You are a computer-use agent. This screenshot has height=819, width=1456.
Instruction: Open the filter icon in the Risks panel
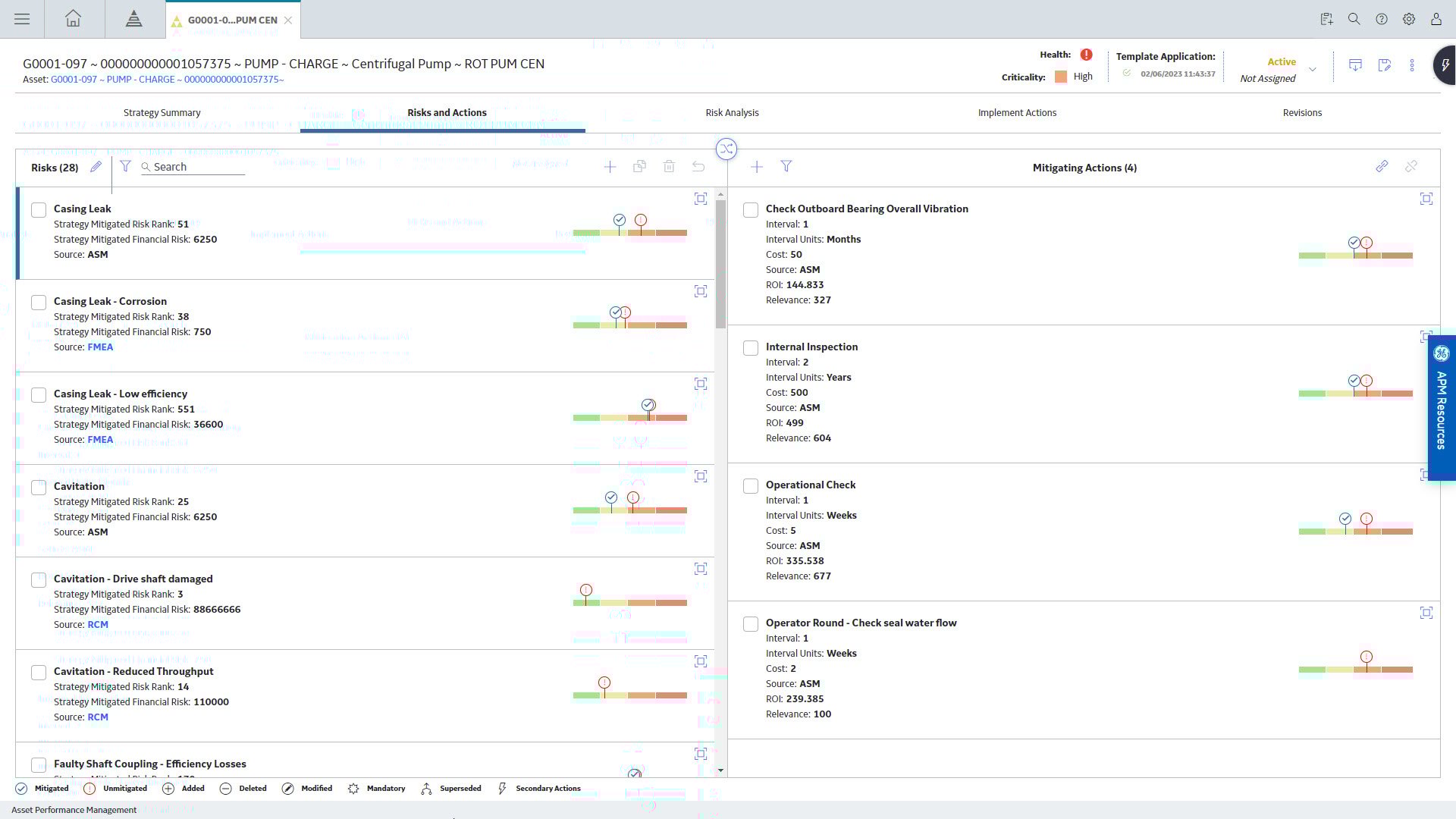125,167
